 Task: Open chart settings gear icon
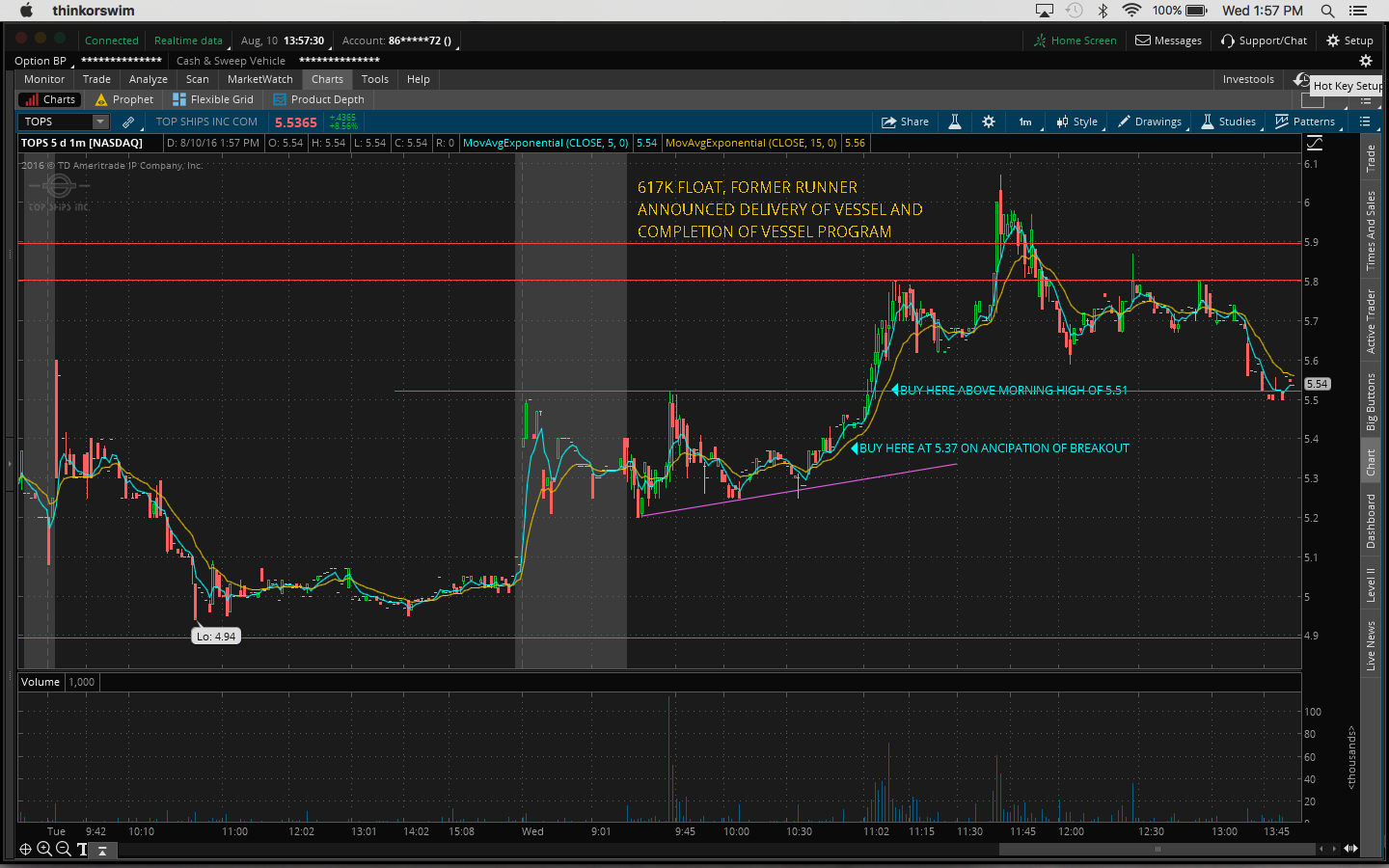(x=989, y=122)
